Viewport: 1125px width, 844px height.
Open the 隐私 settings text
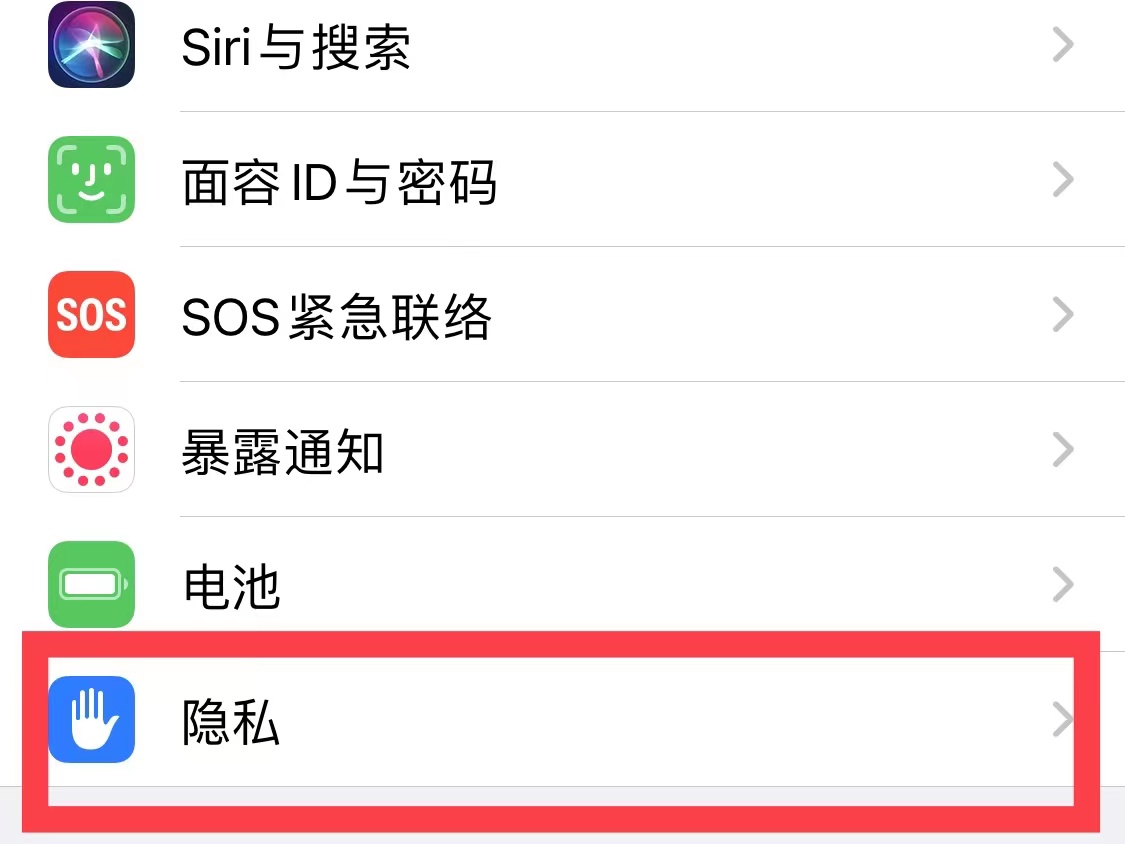tap(230, 722)
